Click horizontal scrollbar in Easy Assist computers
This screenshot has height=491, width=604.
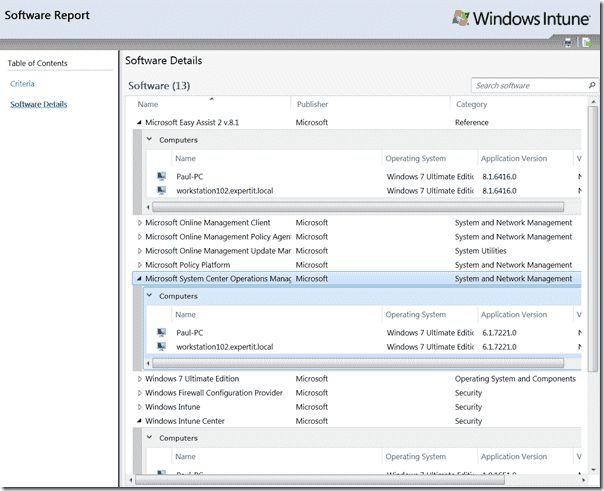click(x=358, y=207)
